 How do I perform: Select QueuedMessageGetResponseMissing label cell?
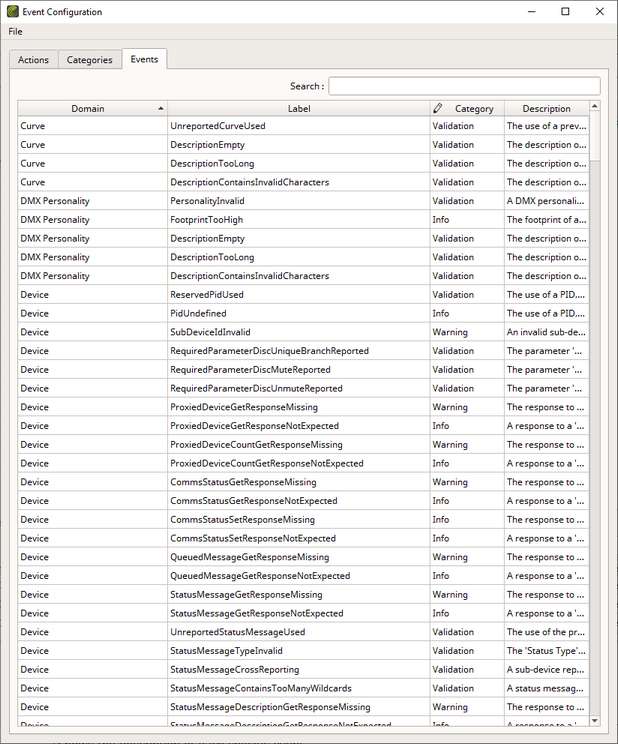pos(299,557)
